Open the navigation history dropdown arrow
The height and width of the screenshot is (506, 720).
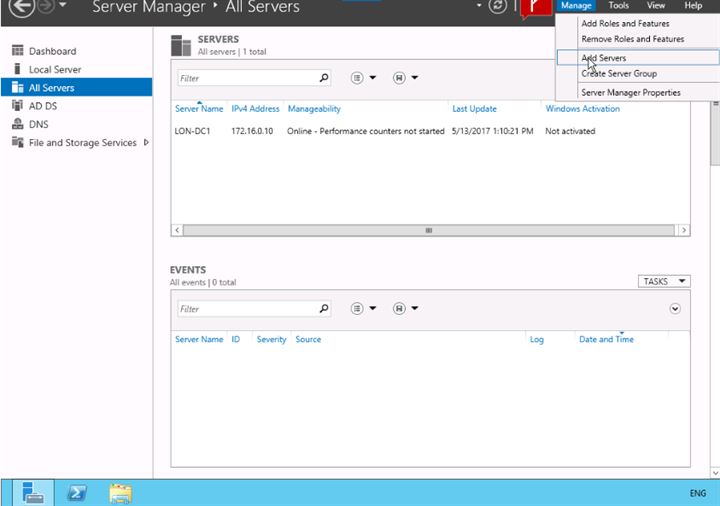tap(63, 5)
